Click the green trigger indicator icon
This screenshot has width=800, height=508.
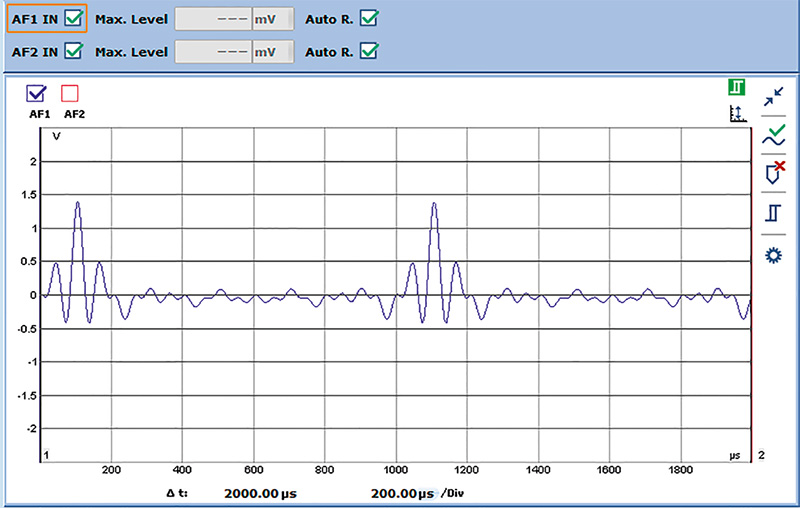(x=738, y=88)
